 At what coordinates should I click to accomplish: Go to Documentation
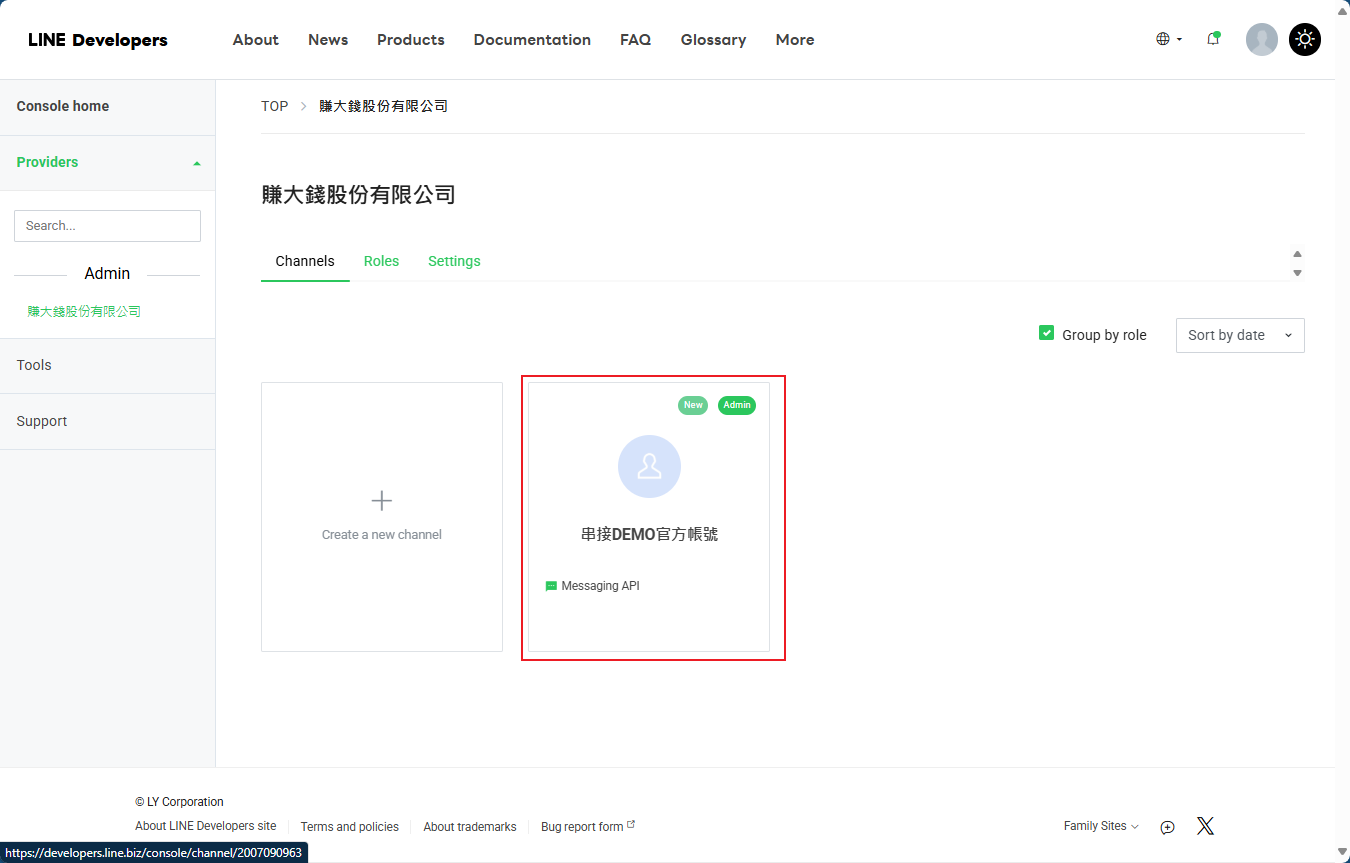(532, 40)
